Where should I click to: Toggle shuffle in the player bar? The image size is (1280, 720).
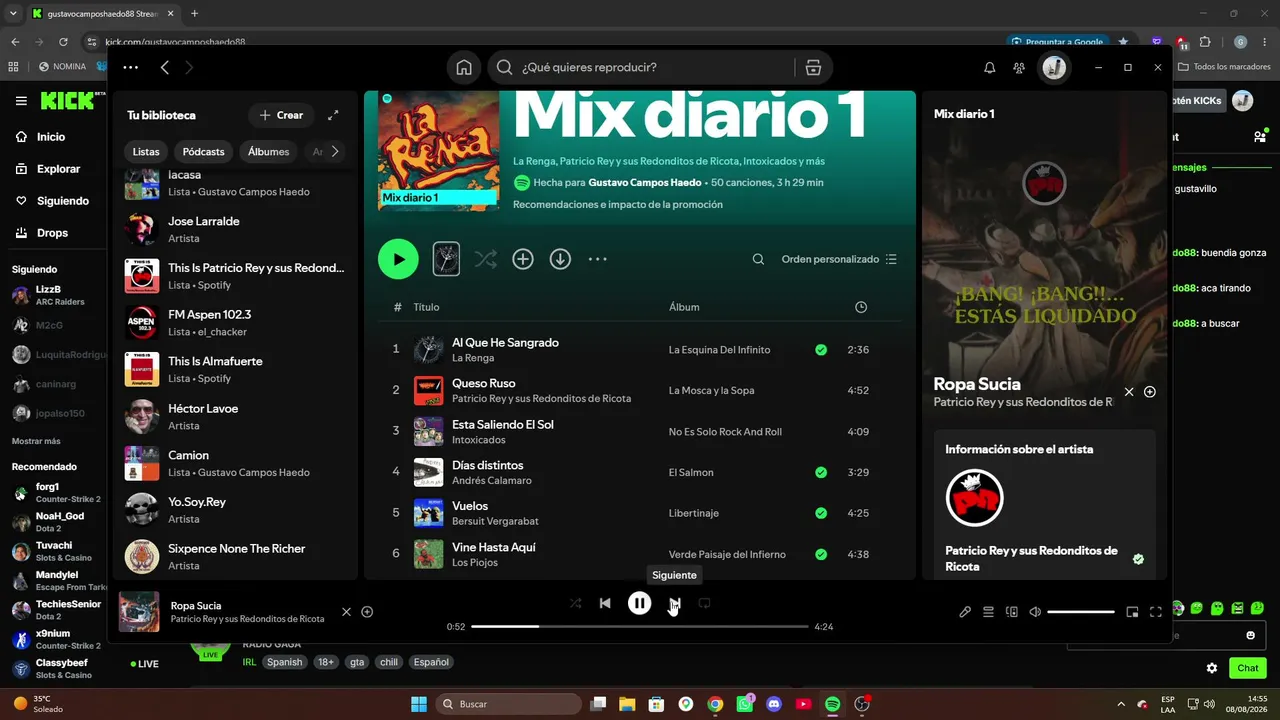575,603
